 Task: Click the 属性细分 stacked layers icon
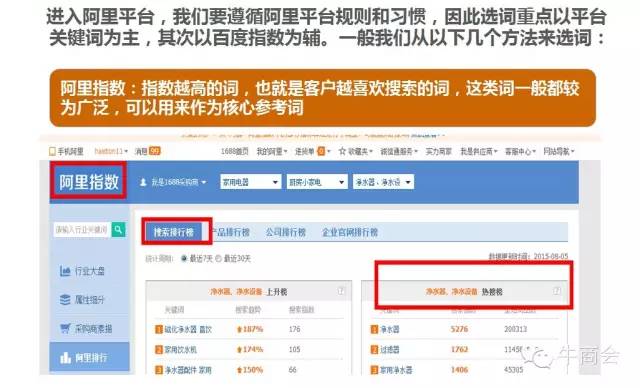coord(65,300)
